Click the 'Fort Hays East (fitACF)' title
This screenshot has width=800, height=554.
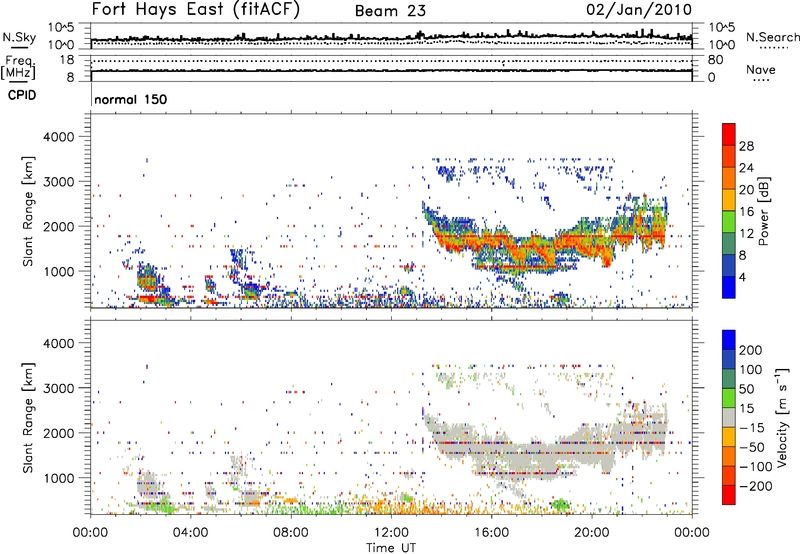[x=196, y=10]
